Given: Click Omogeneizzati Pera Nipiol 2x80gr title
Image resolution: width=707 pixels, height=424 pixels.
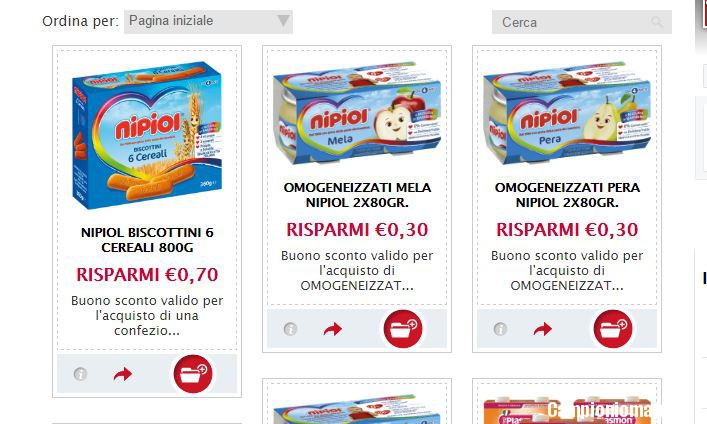Looking at the screenshot, I should [567, 195].
